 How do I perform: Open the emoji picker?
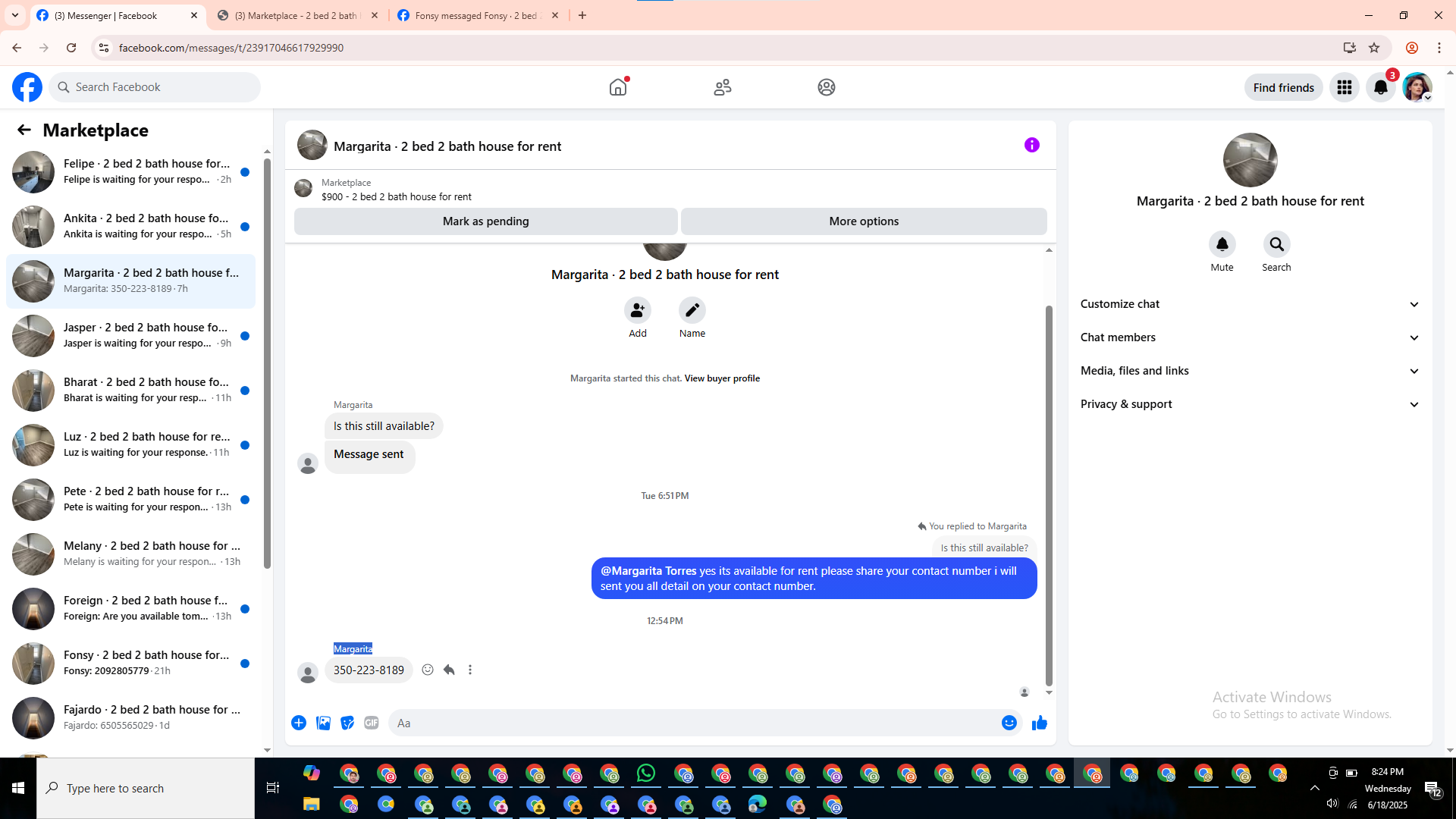point(1009,723)
